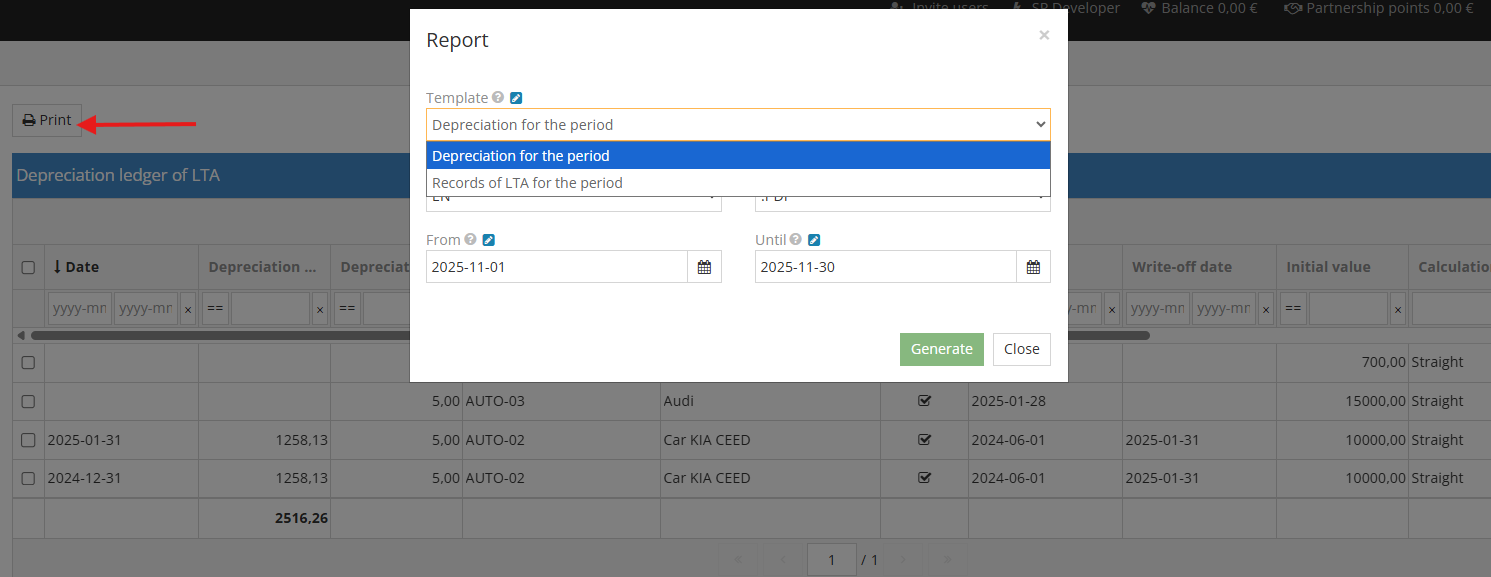Click the Close button in the Report dialog

tap(1021, 349)
